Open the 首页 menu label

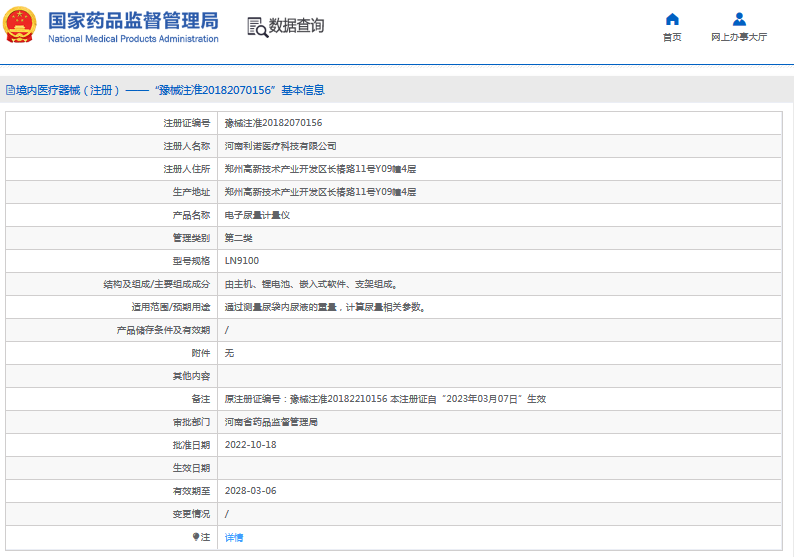pos(672,37)
